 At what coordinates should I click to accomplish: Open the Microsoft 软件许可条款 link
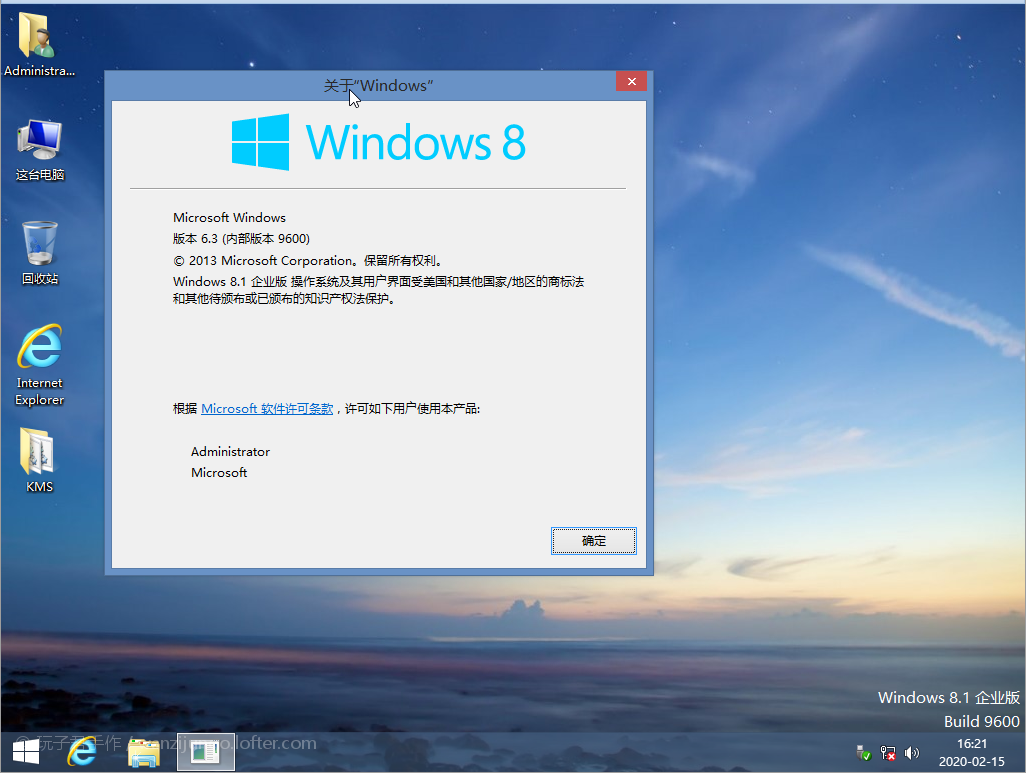267,409
